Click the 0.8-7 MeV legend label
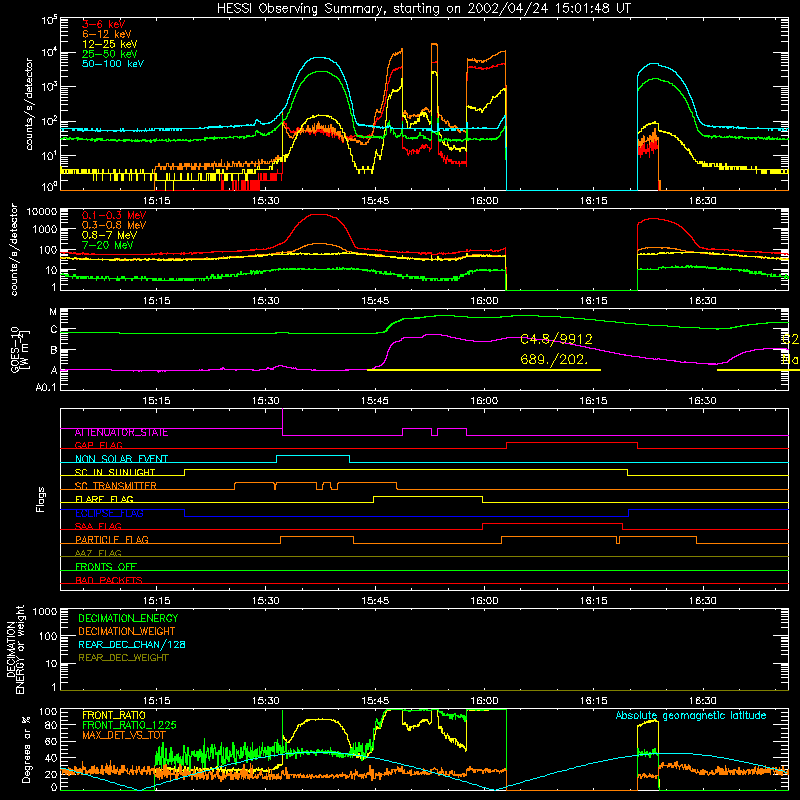The image size is (800, 800). [109, 235]
